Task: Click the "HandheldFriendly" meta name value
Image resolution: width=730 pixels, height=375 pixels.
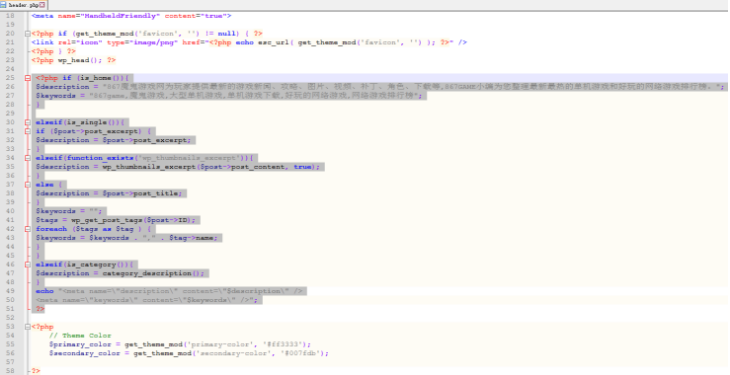Action: click(x=120, y=16)
